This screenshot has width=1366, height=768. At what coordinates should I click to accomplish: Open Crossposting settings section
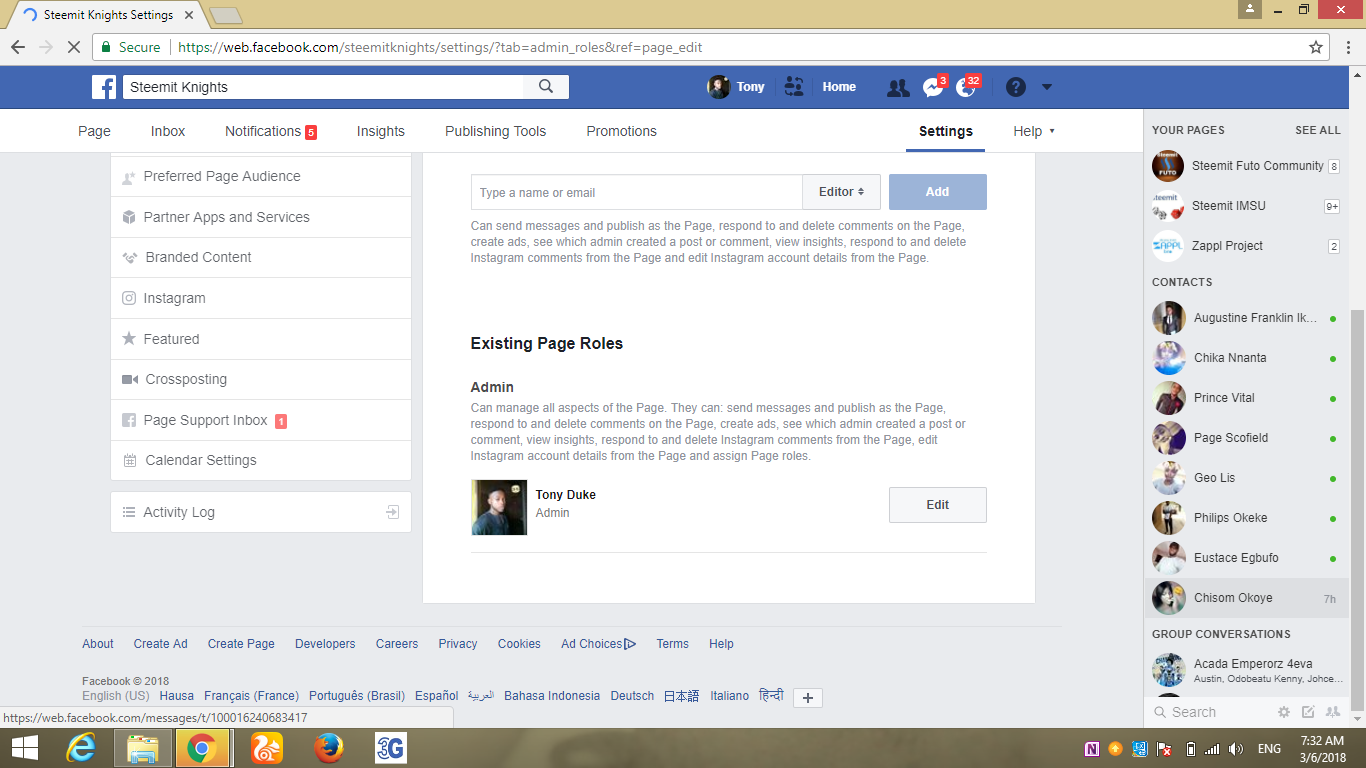point(260,379)
